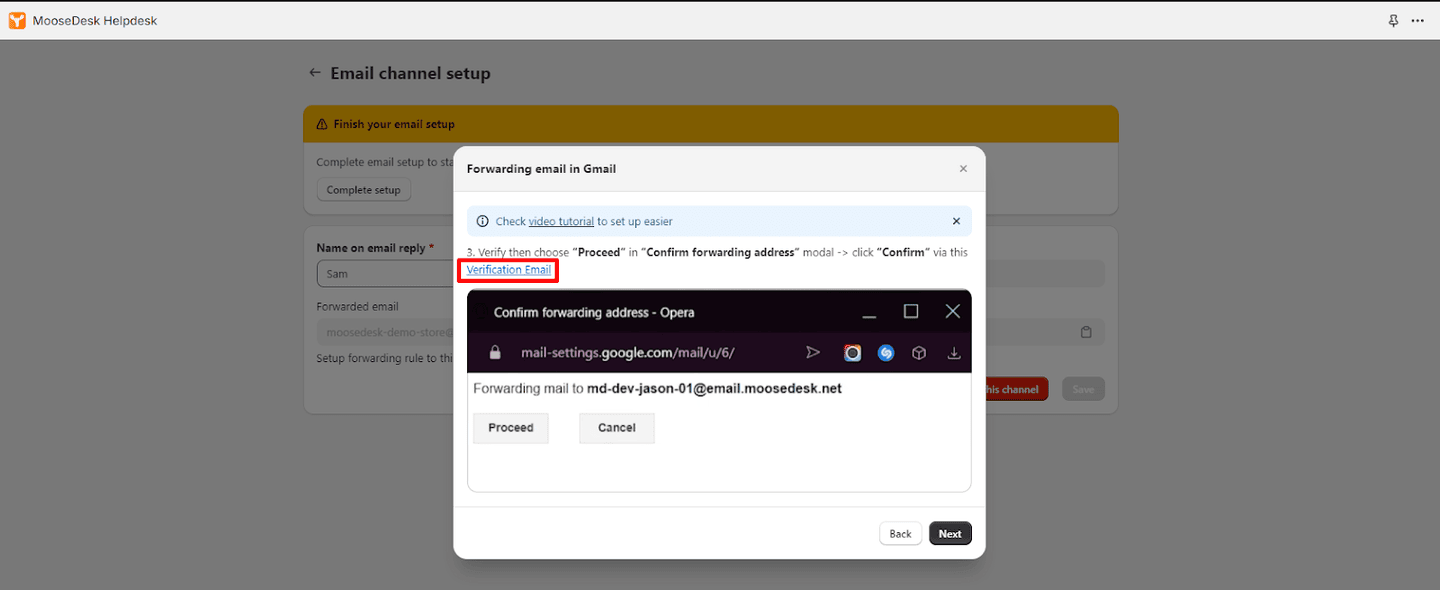The width and height of the screenshot is (1440, 590).
Task: Click the Name on email reply field
Action: (385, 274)
